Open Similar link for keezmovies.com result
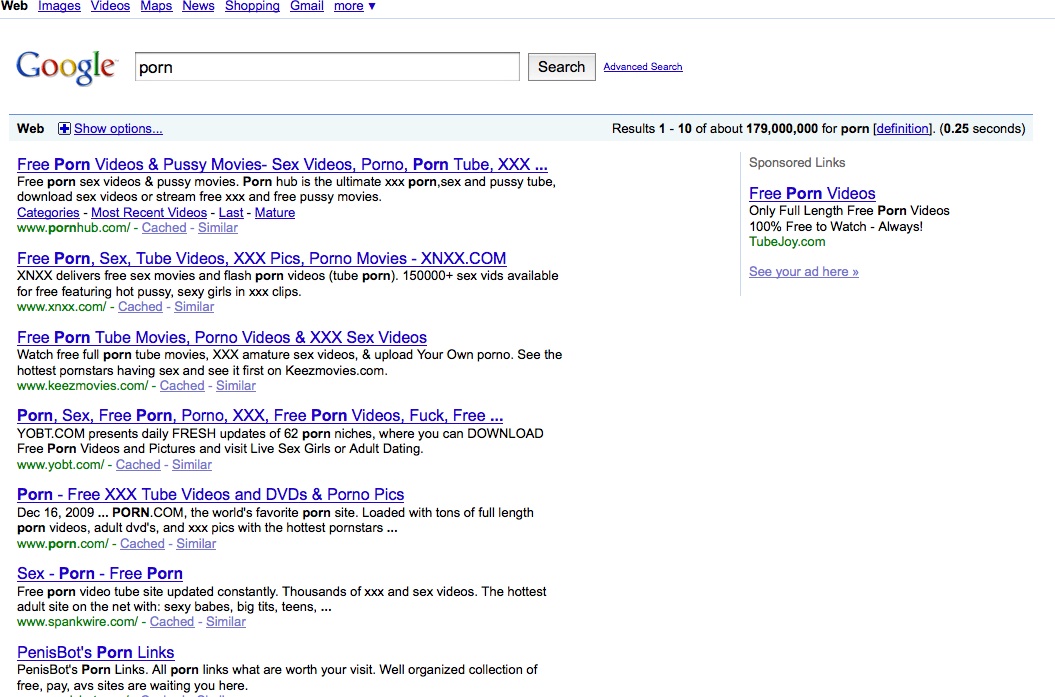 pyautogui.click(x=235, y=386)
